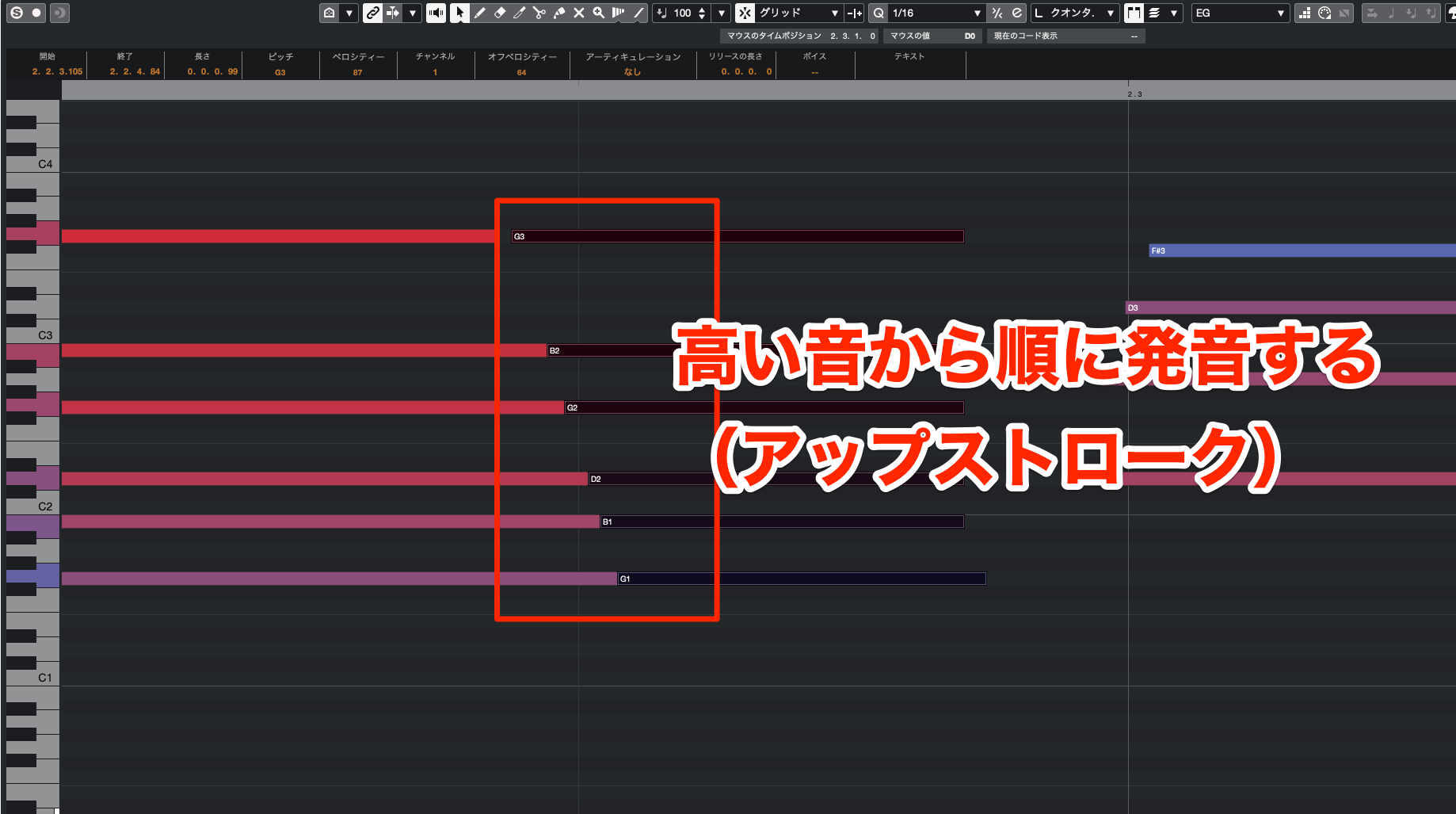Select the F#3 blue note event
The image size is (1456, 814).
[x=1302, y=250]
